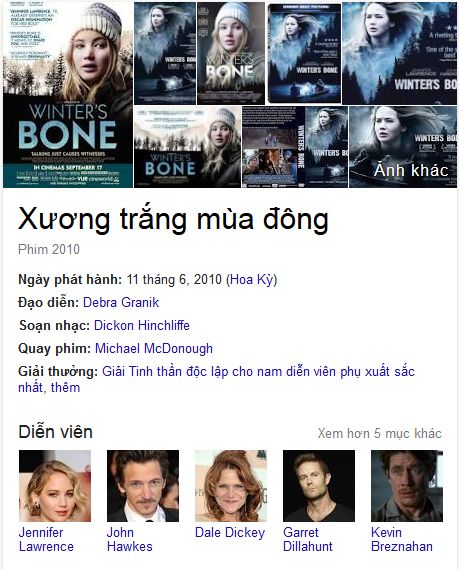
Task: Open the 'Hoa Kỳ' country link
Action: pyautogui.click(x=251, y=279)
